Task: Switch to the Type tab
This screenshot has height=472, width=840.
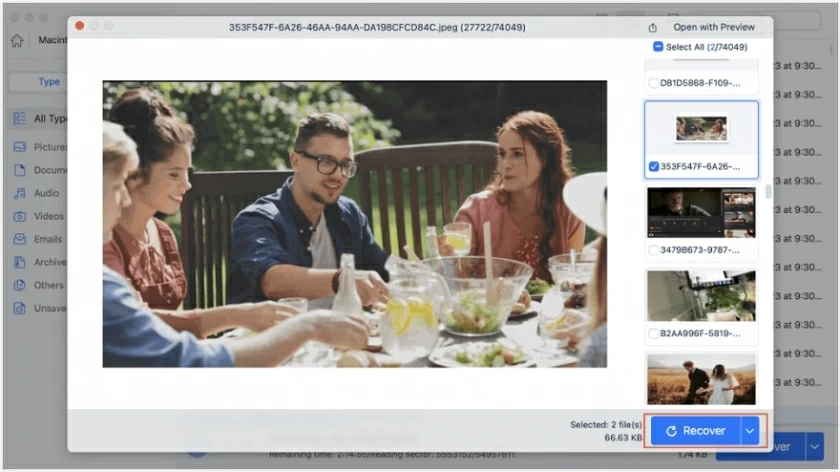Action: tap(48, 82)
